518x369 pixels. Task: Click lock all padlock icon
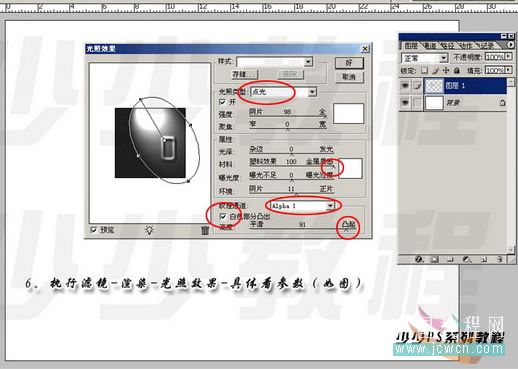[x=457, y=70]
